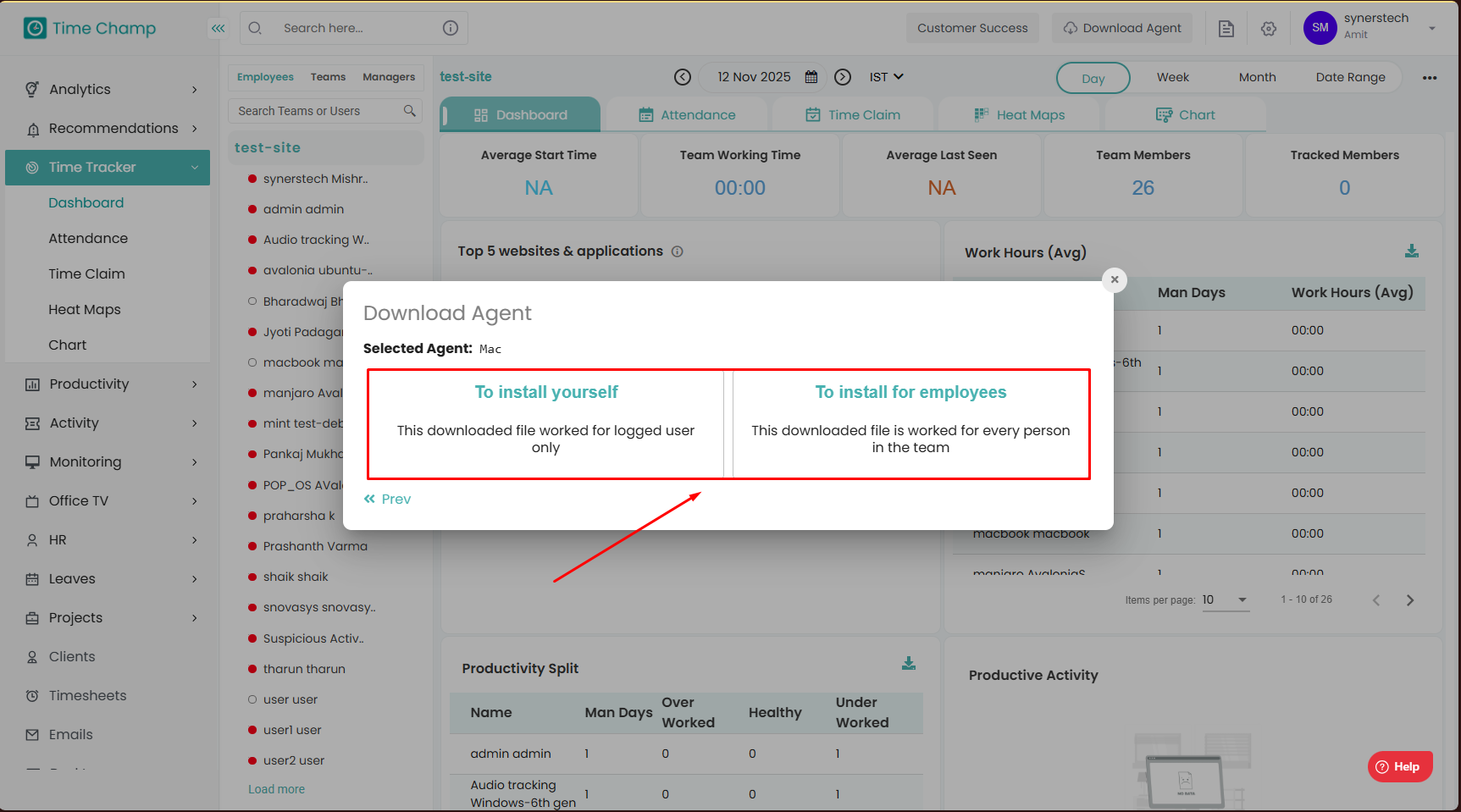Click the Download Agent top bar button
Image resolution: width=1461 pixels, height=812 pixels.
(1122, 28)
